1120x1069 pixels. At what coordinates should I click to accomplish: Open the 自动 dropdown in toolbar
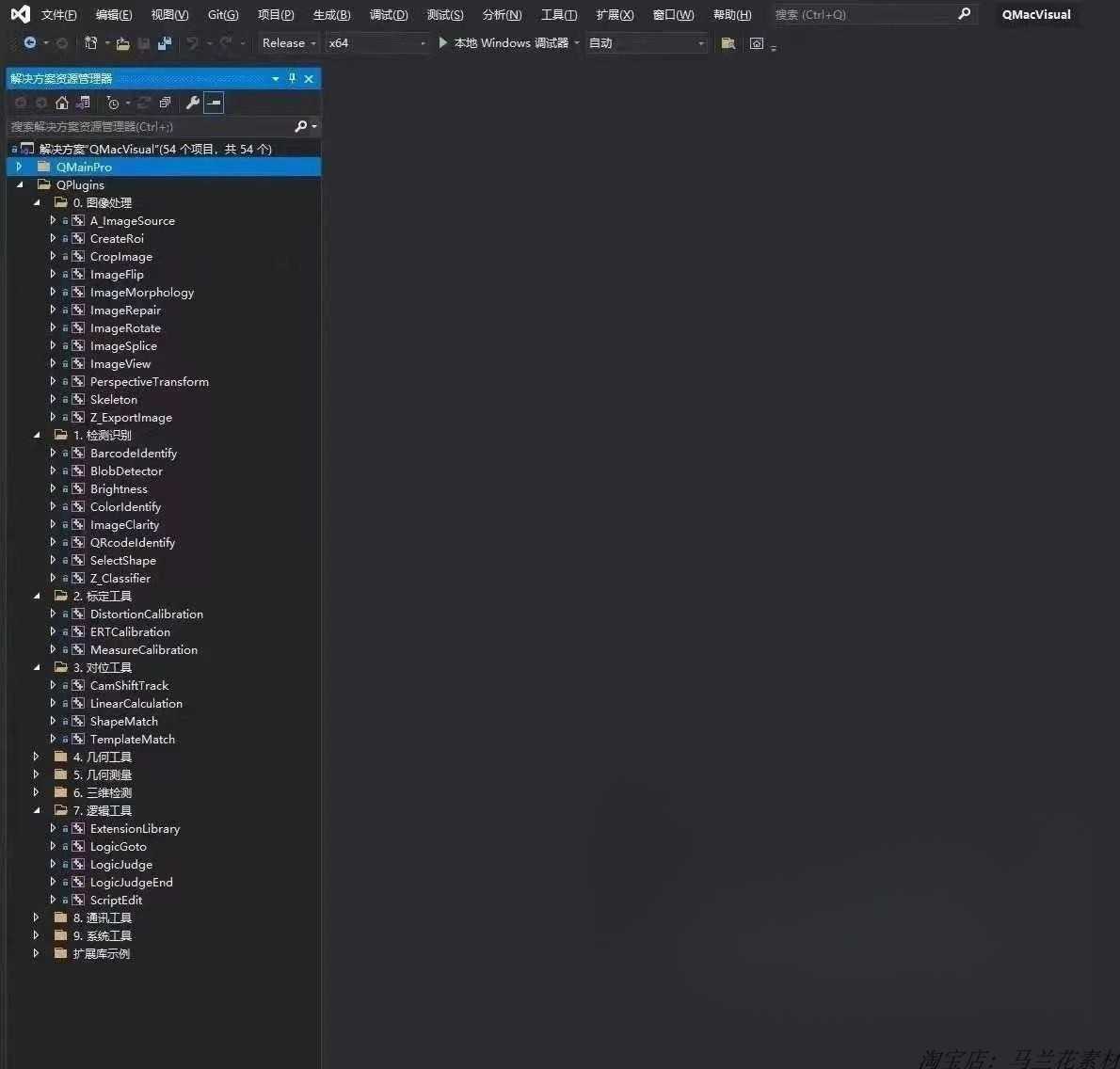tap(646, 43)
